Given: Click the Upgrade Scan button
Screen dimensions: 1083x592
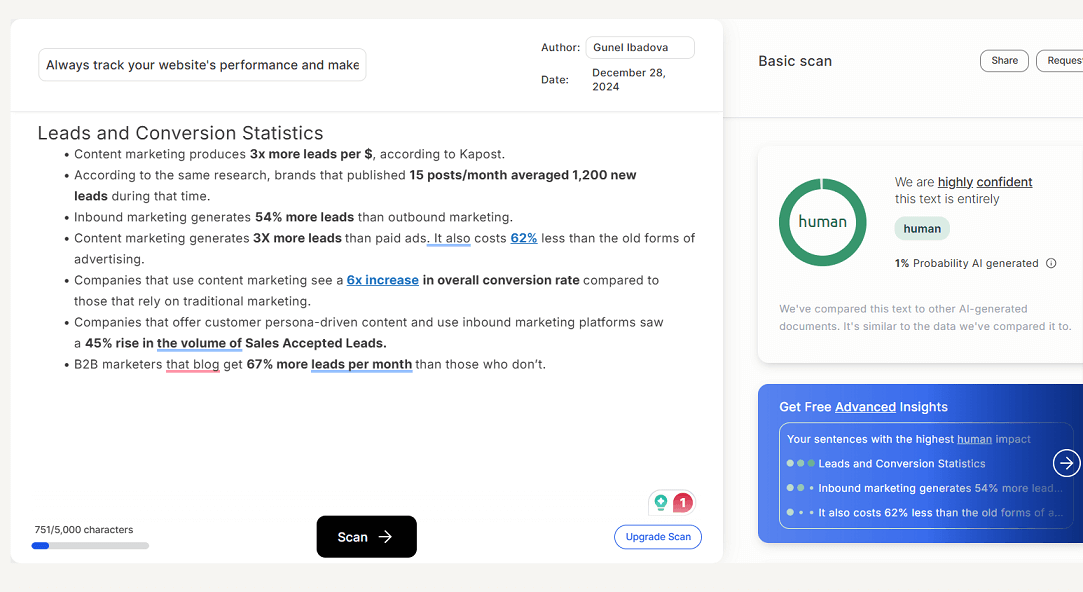Looking at the screenshot, I should click(658, 537).
